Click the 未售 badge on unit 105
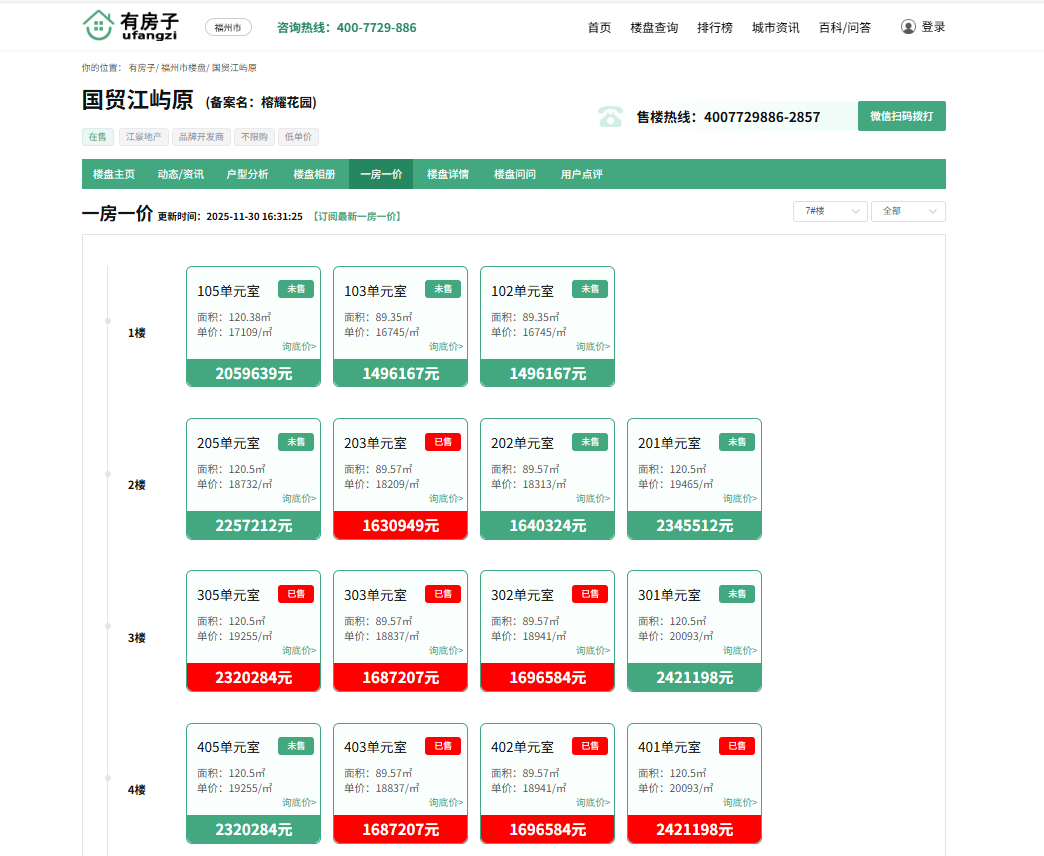Image resolution: width=1044 pixels, height=856 pixels. click(x=295, y=289)
